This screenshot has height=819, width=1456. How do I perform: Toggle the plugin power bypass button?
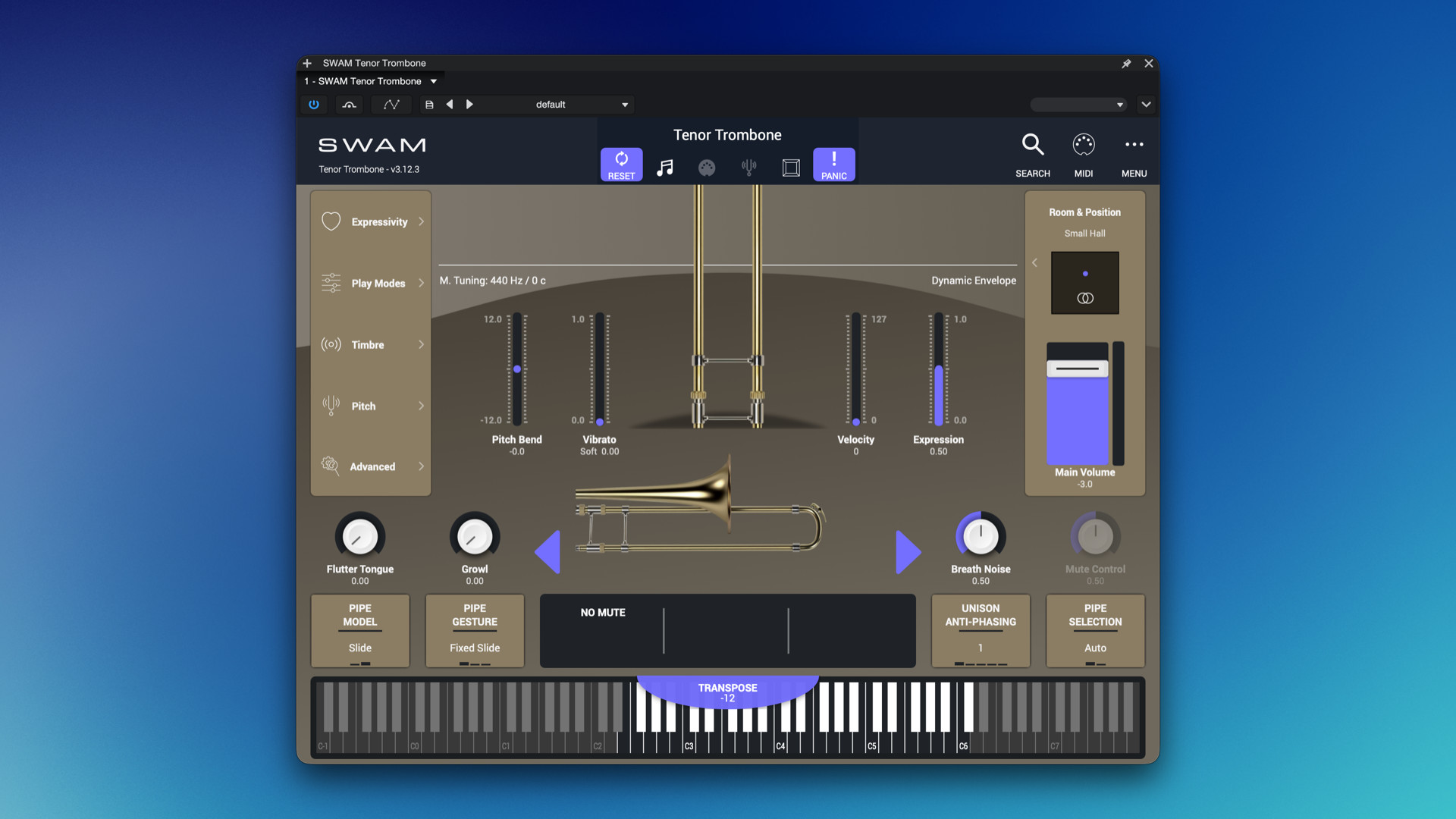314,105
